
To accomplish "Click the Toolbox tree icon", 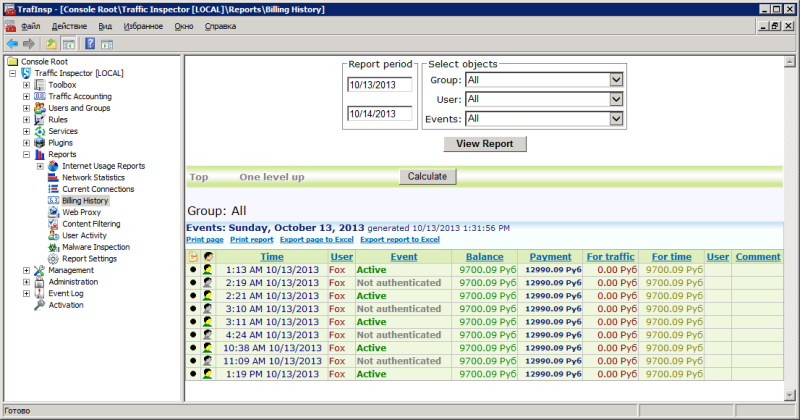I will click(x=39, y=85).
